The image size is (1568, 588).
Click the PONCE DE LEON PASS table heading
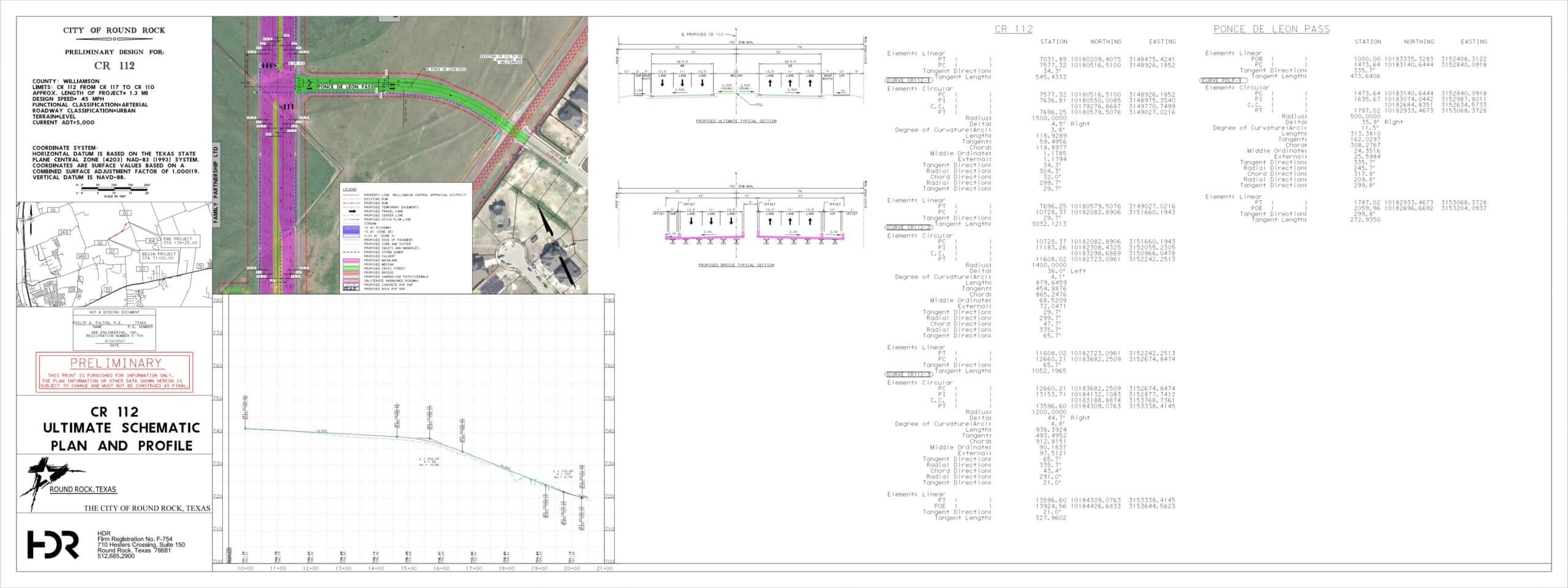click(x=1271, y=29)
